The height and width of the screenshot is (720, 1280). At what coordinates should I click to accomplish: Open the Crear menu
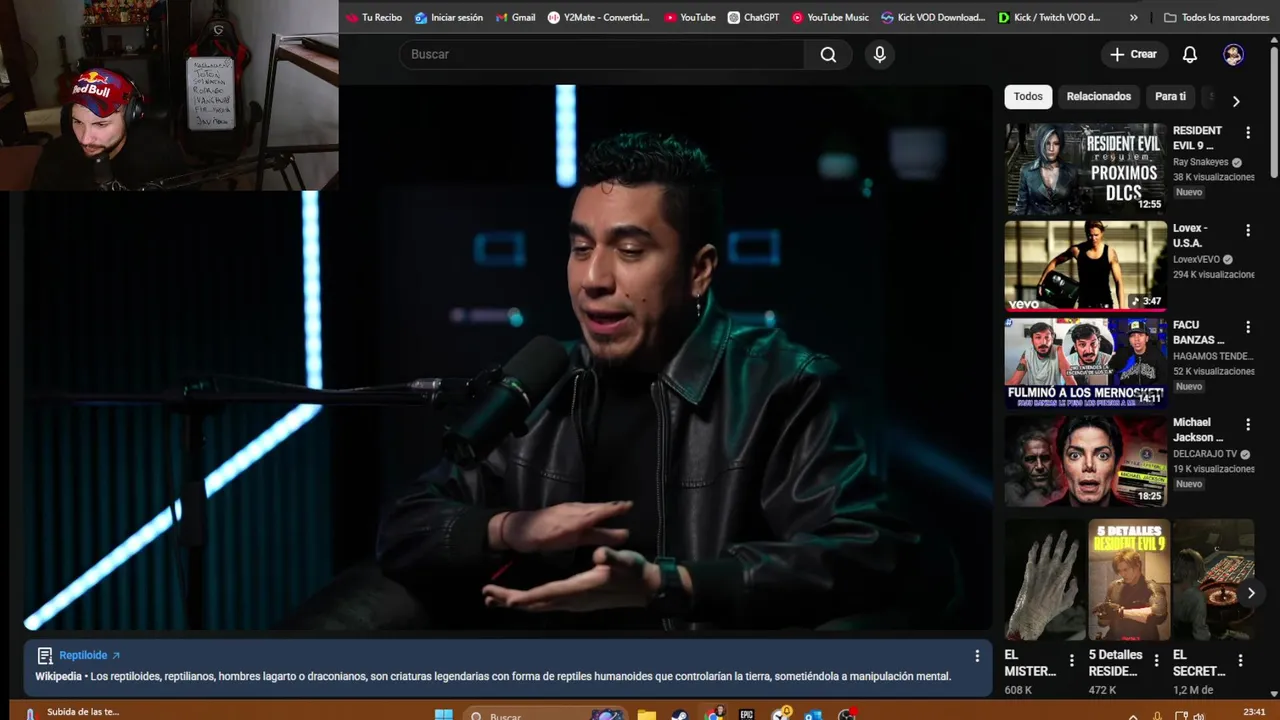(x=1133, y=54)
